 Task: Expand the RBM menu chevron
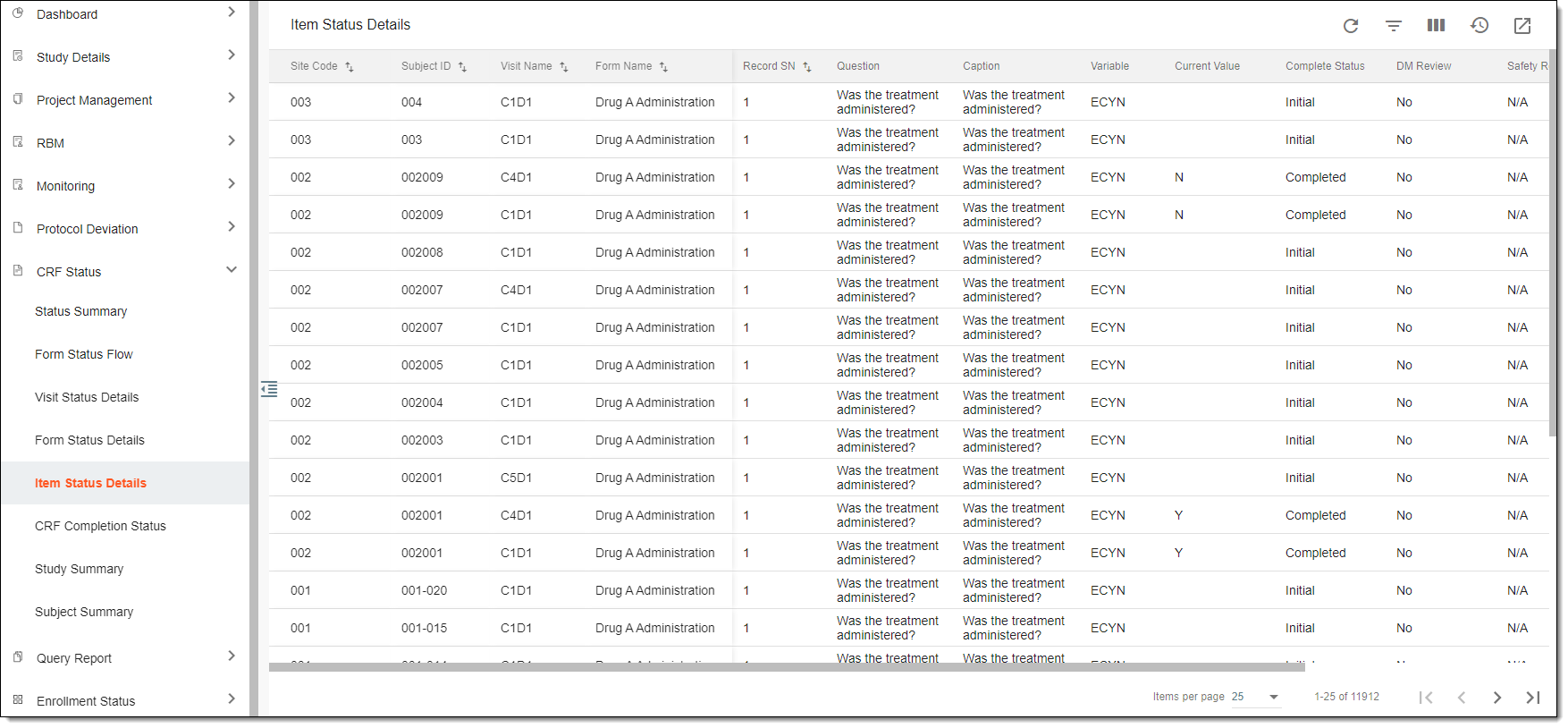232,140
